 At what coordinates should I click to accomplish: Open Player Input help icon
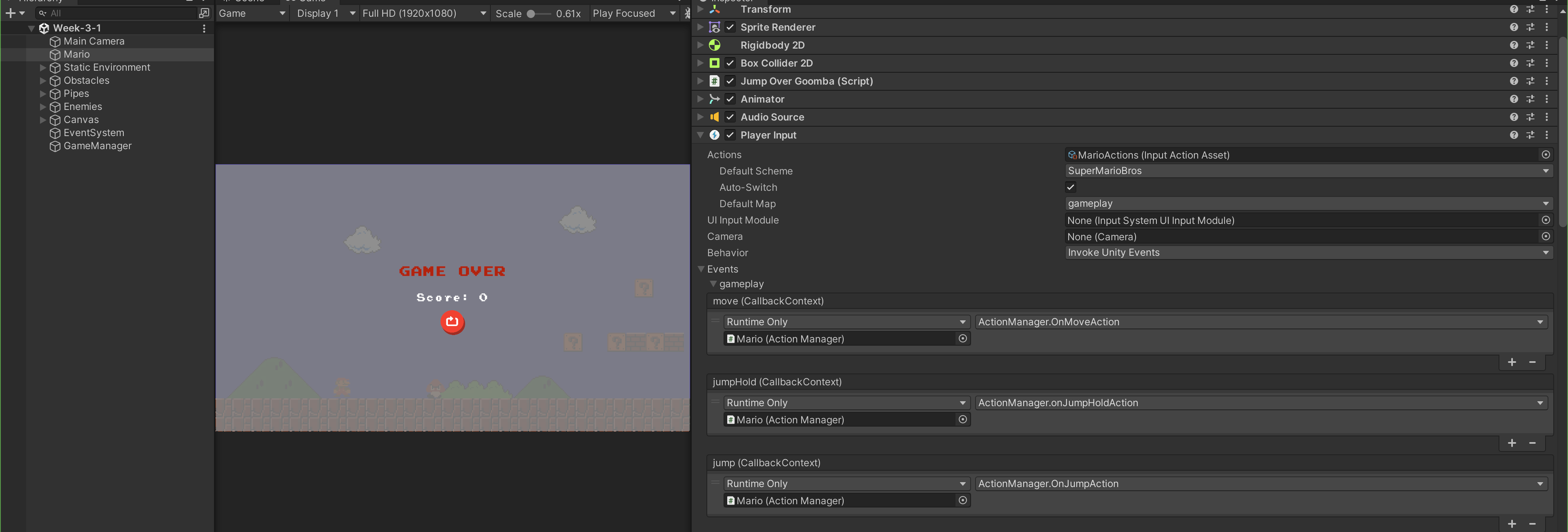click(x=1513, y=135)
